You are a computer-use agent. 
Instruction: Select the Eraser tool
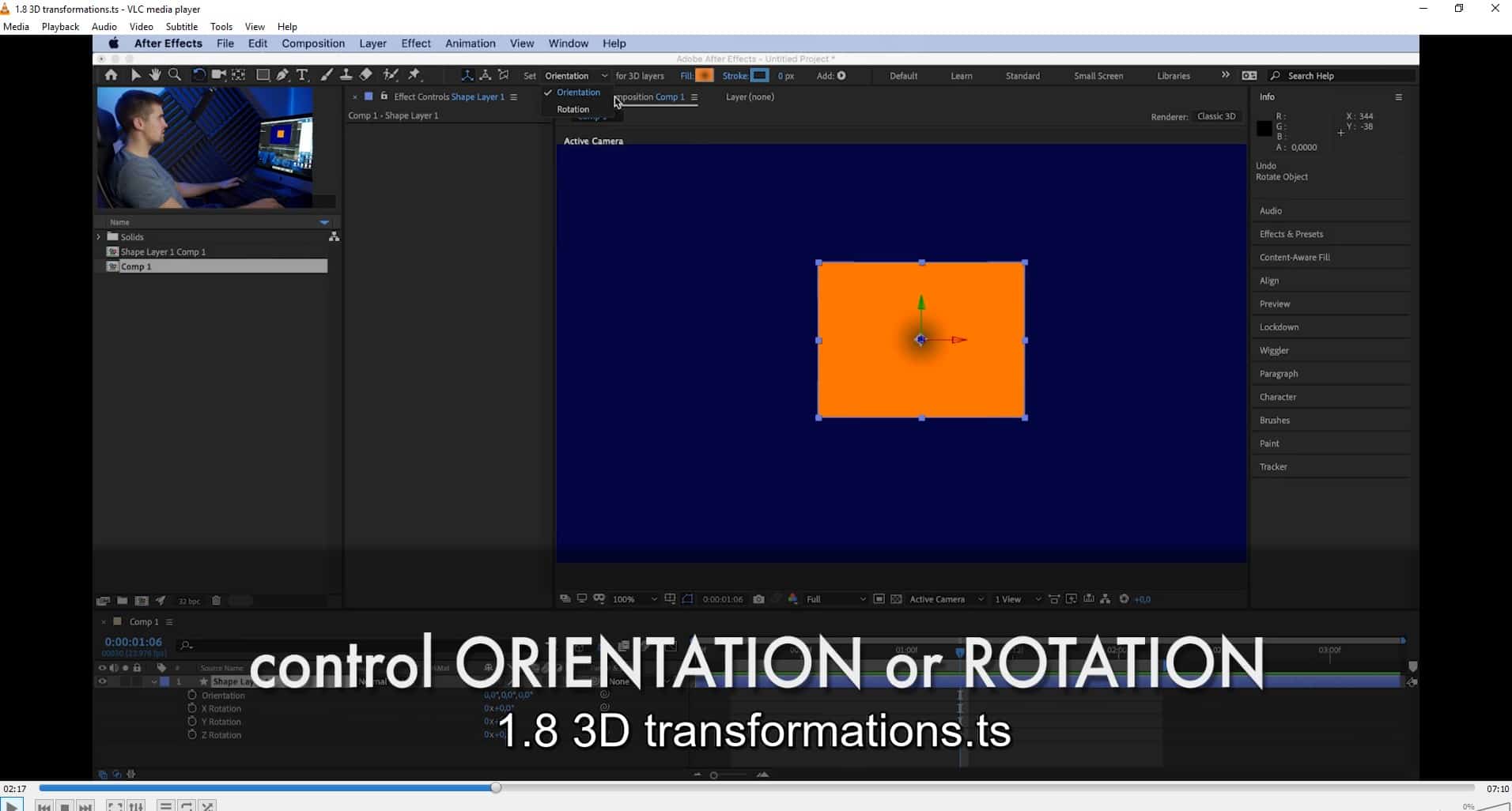point(365,75)
